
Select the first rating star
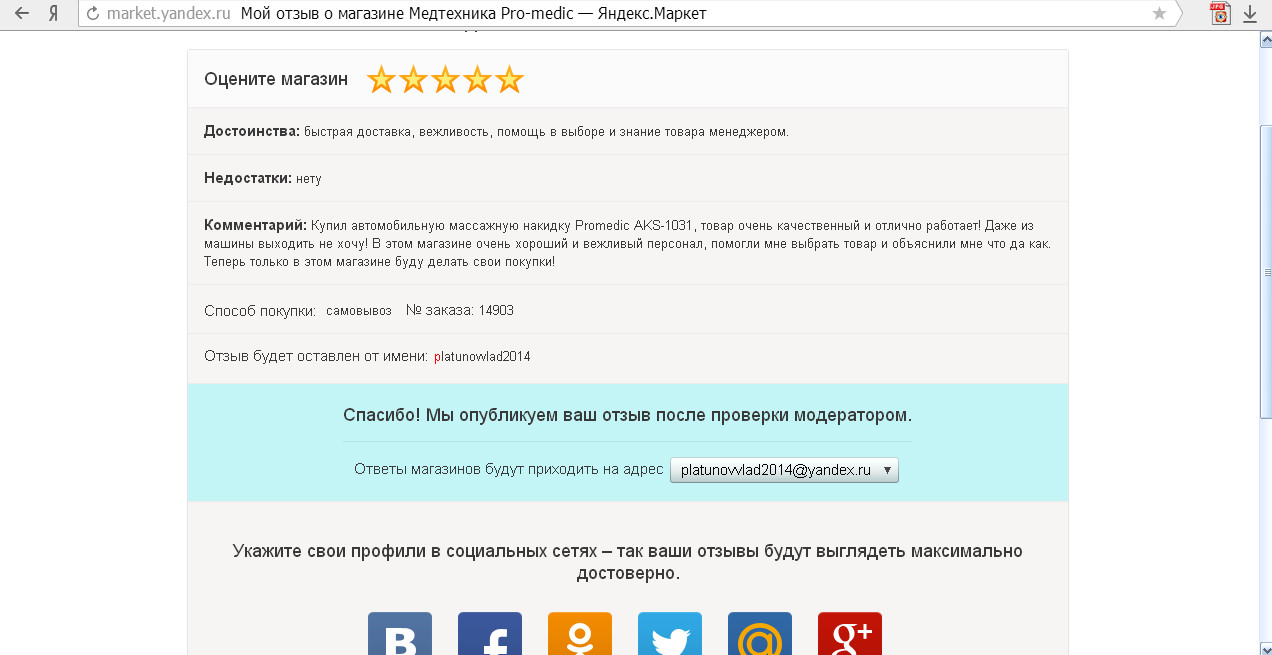tap(381, 79)
